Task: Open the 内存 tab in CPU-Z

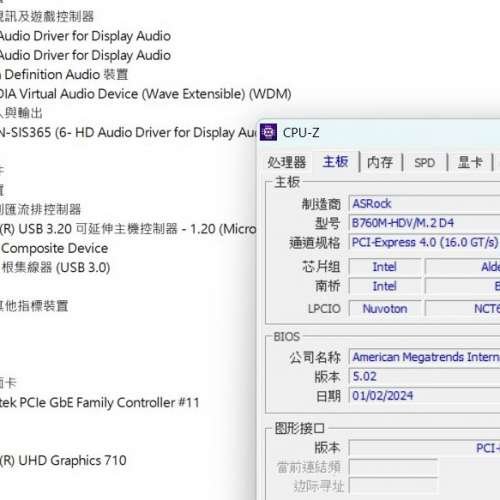Action: [x=380, y=162]
